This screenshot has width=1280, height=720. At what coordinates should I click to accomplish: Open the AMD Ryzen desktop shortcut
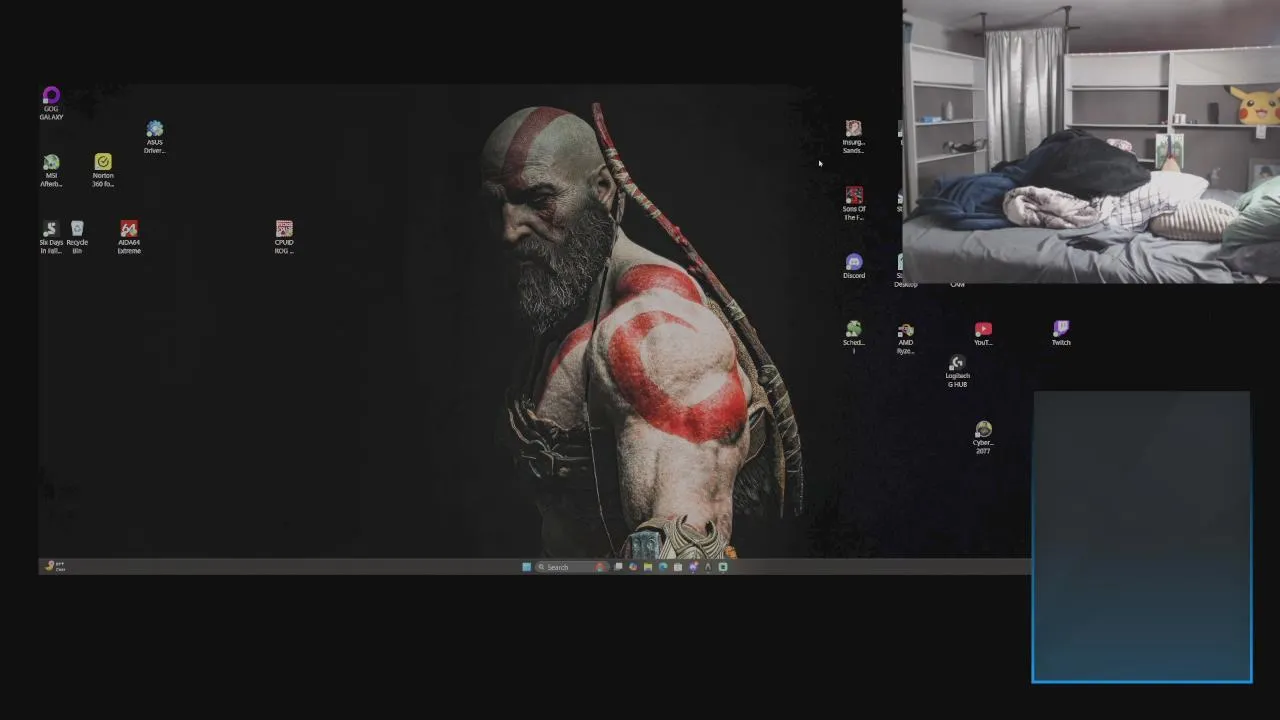click(905, 339)
